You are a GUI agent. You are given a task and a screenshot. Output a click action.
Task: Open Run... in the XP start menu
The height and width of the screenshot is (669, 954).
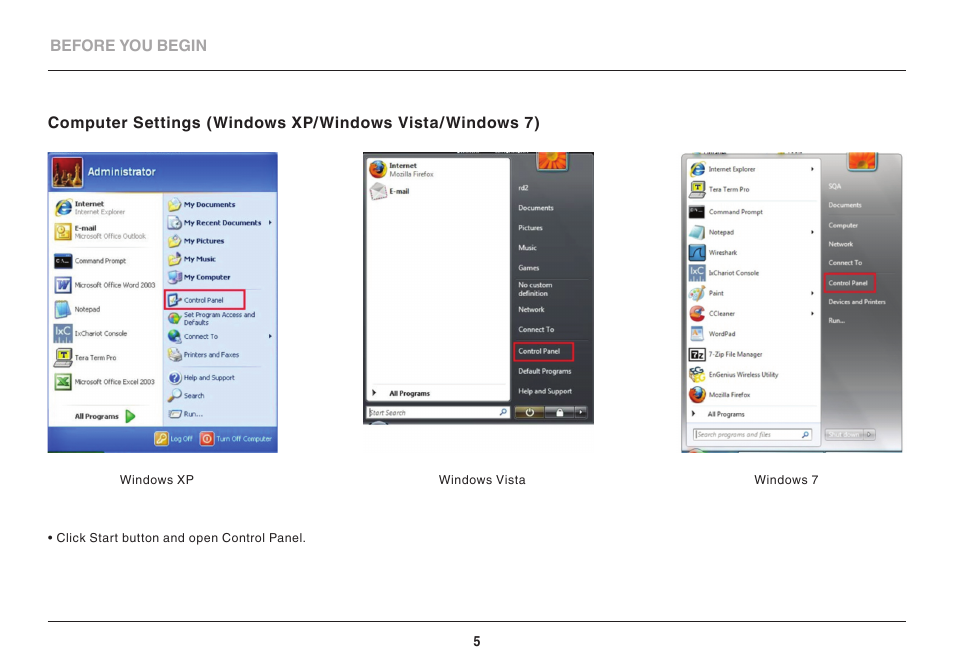[x=186, y=414]
